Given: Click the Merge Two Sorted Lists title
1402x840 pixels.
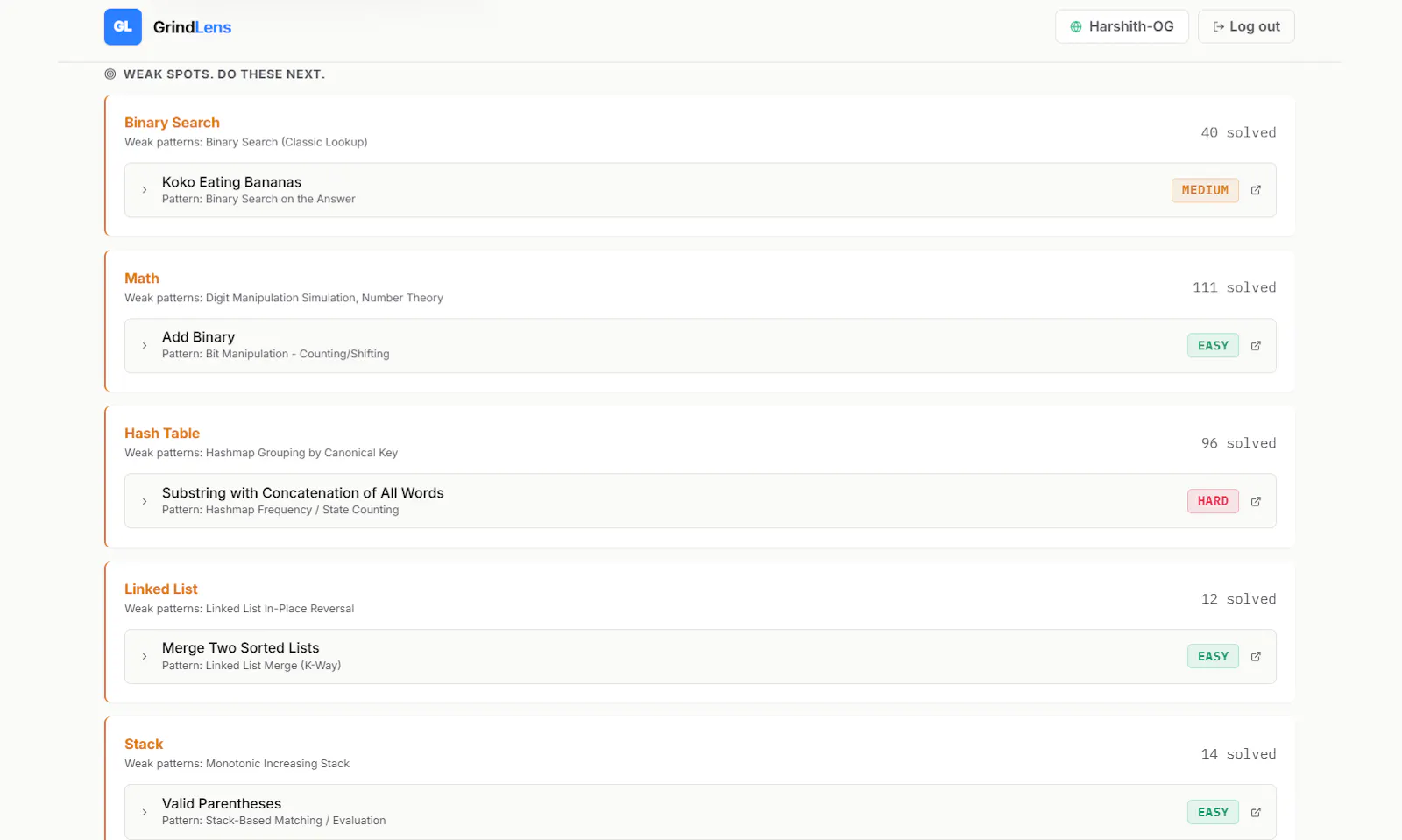Looking at the screenshot, I should (x=240, y=648).
